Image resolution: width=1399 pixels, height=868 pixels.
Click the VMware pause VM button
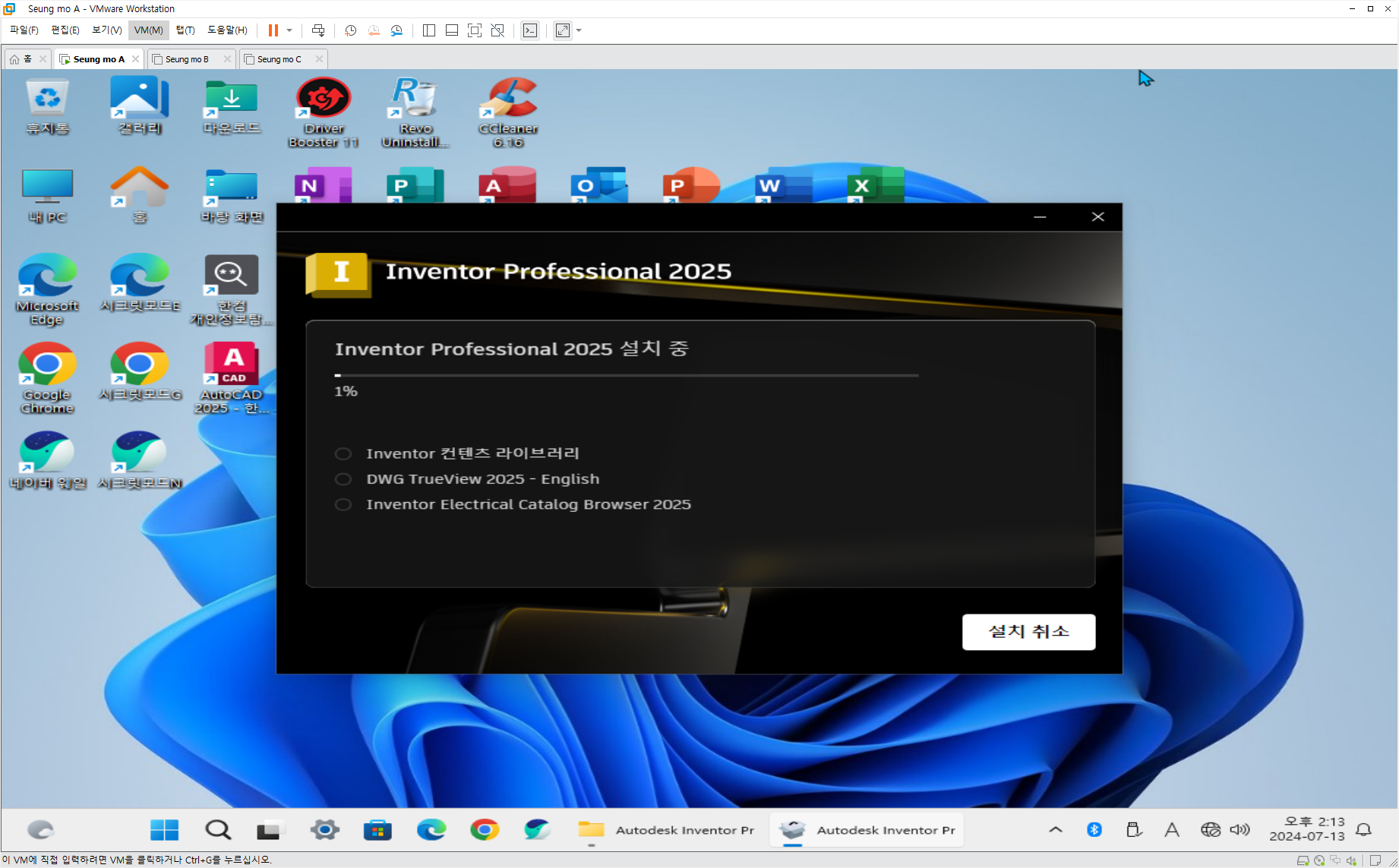point(273,30)
